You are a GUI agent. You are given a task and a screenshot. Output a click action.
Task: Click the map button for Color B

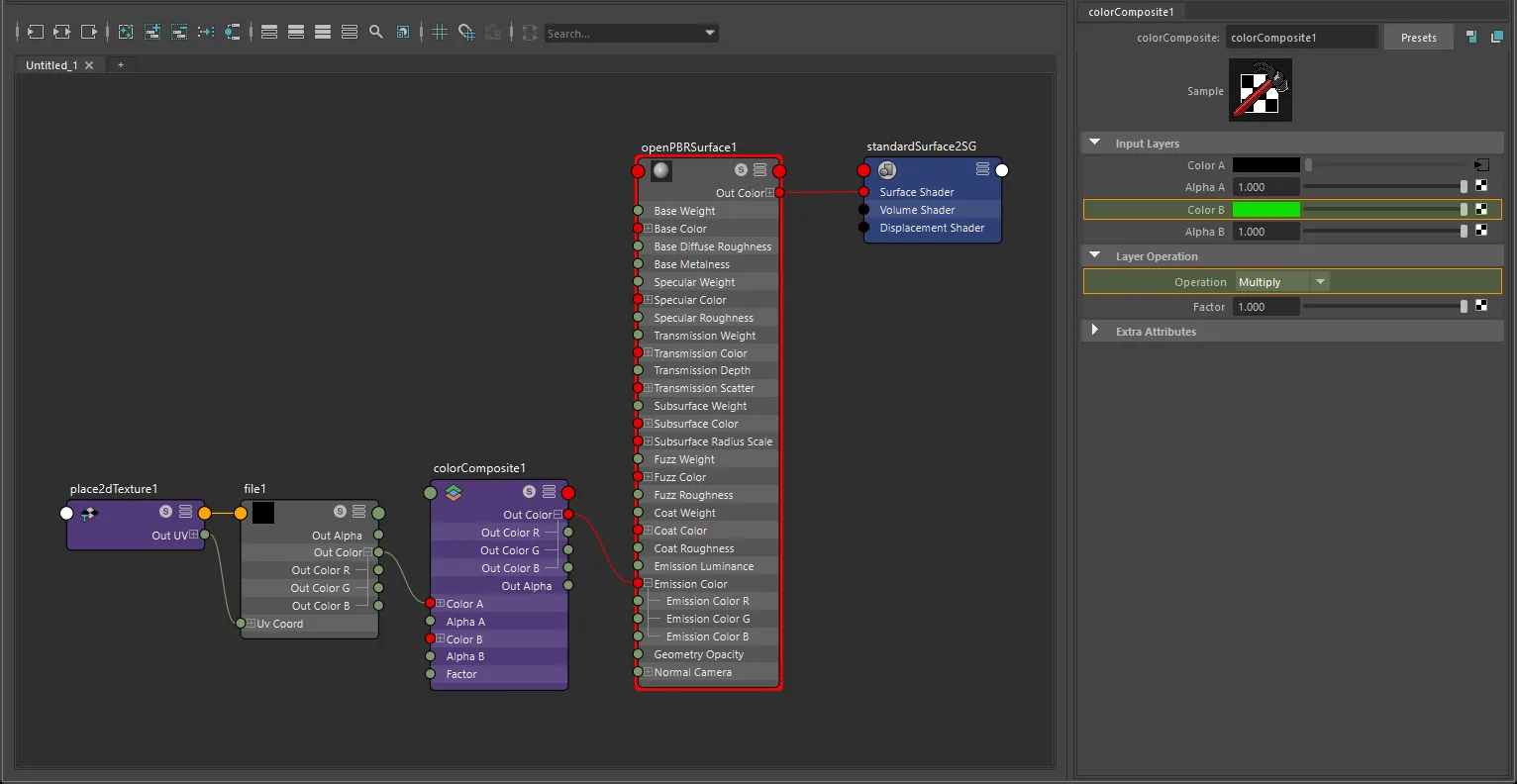coord(1481,209)
